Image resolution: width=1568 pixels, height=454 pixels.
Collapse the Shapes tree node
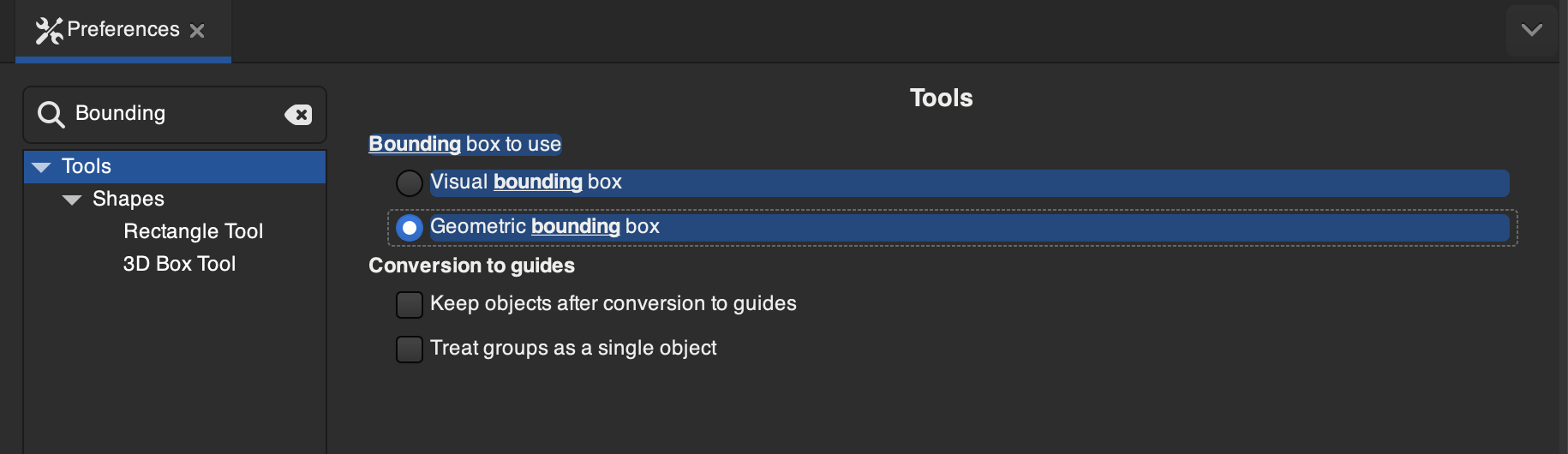point(72,200)
